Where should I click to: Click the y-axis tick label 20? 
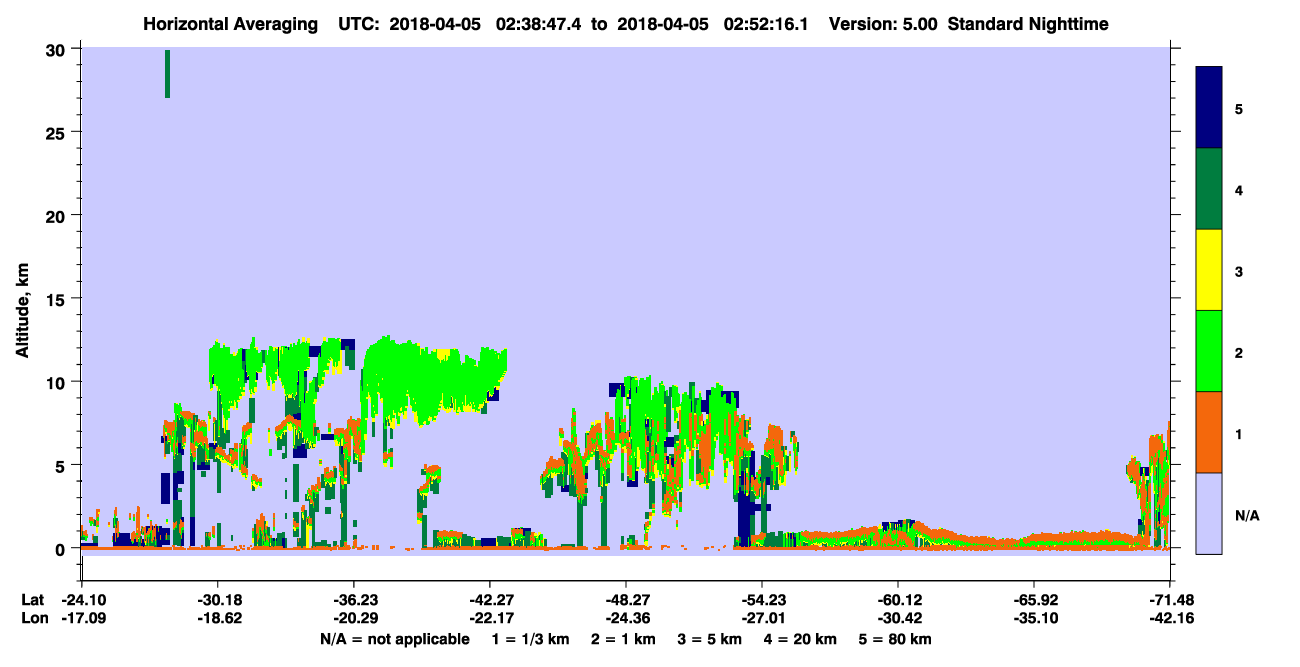pyautogui.click(x=58, y=215)
